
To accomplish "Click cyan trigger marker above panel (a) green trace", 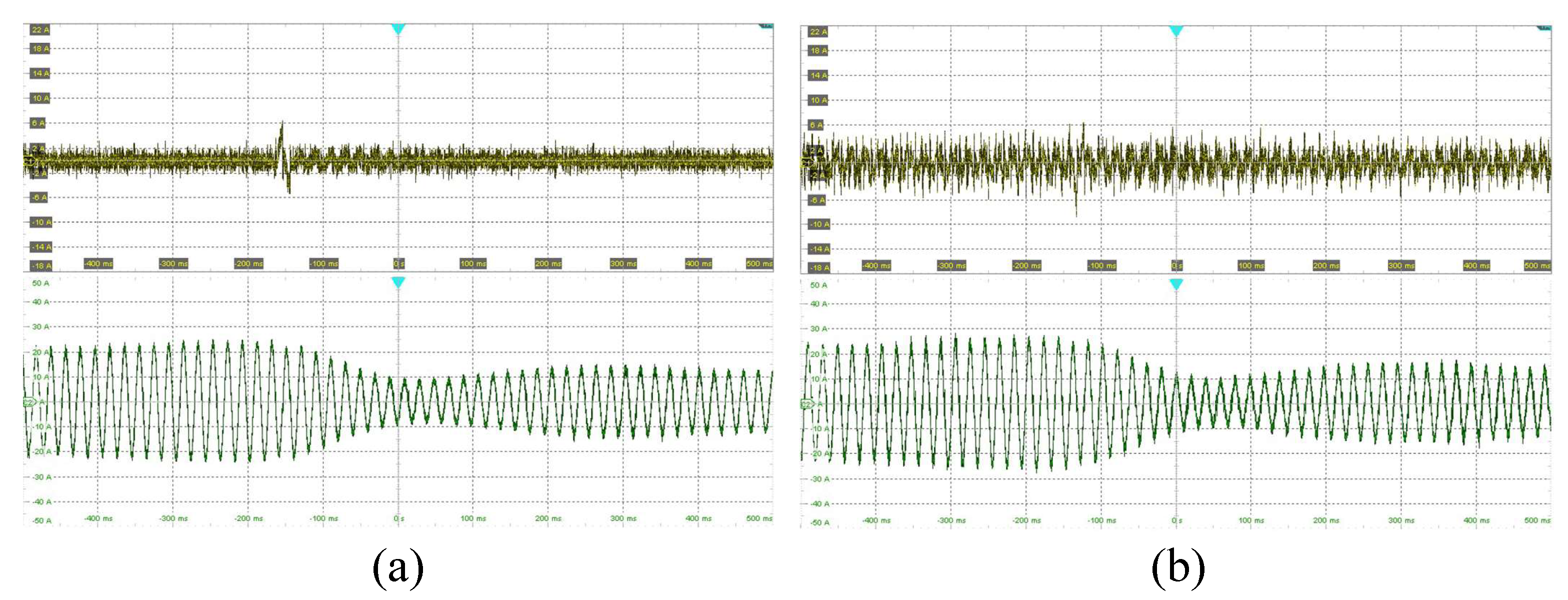I will (398, 282).
